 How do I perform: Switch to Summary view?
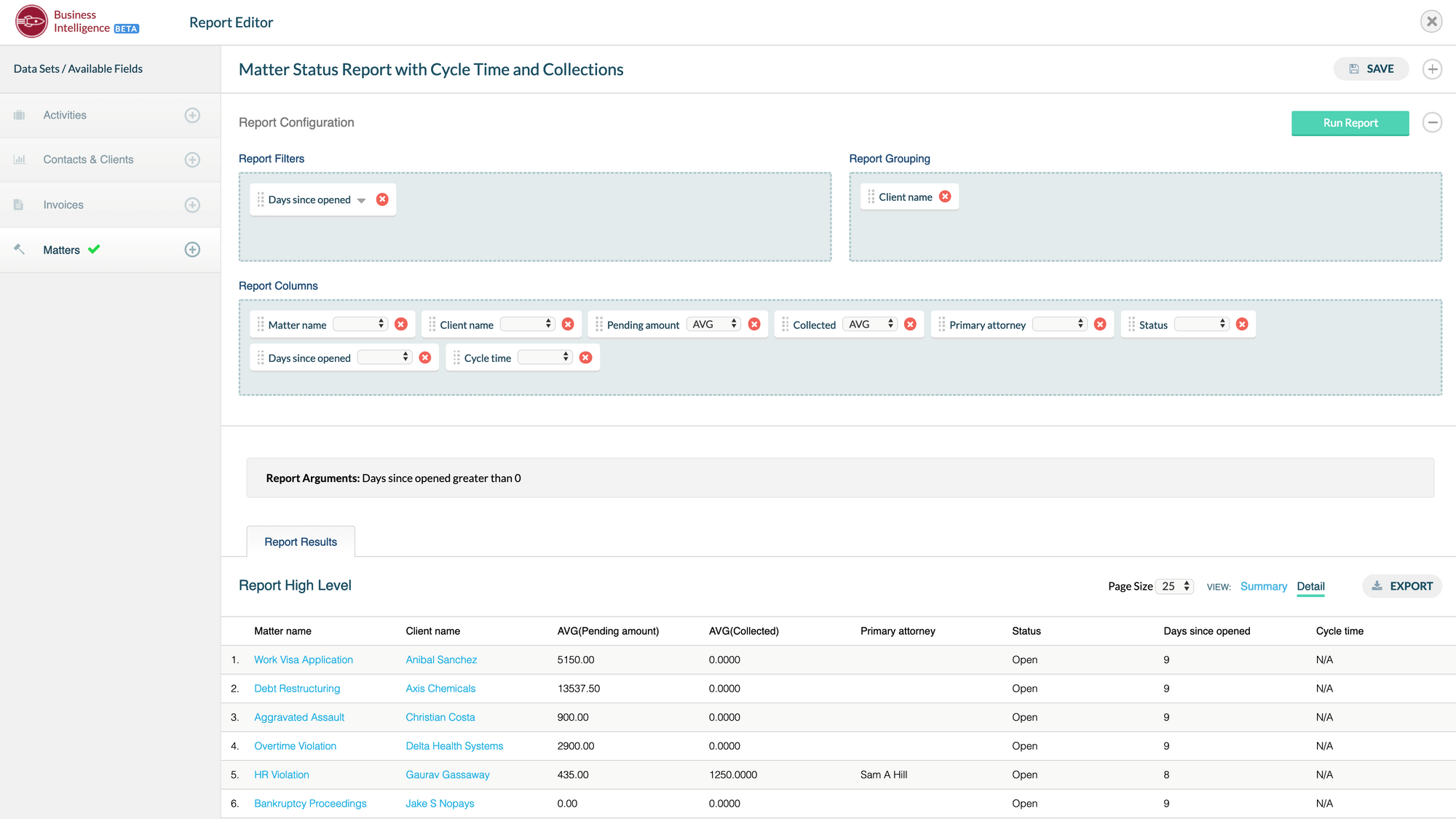[x=1262, y=586]
